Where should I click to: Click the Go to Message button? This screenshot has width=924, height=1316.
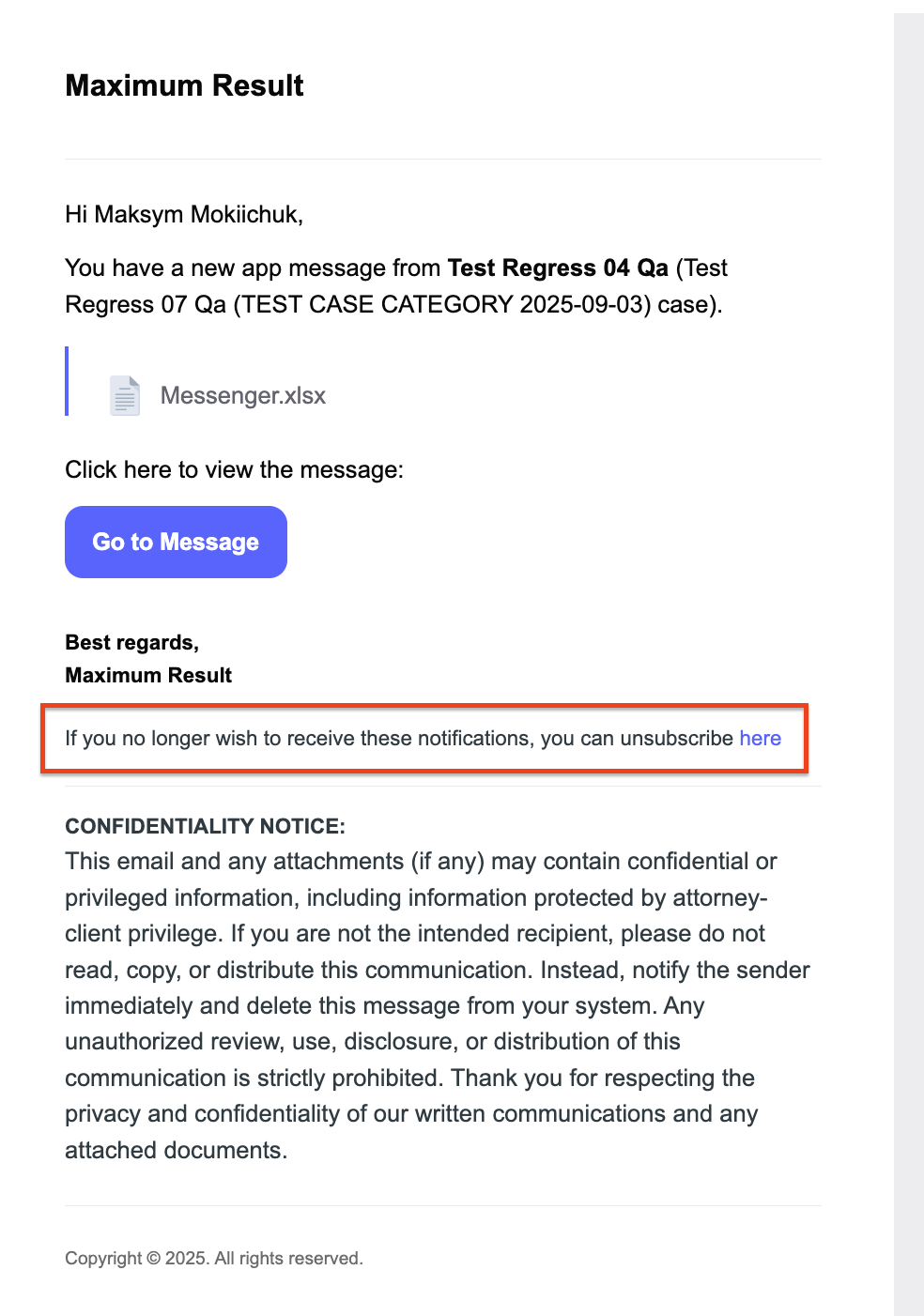[175, 542]
